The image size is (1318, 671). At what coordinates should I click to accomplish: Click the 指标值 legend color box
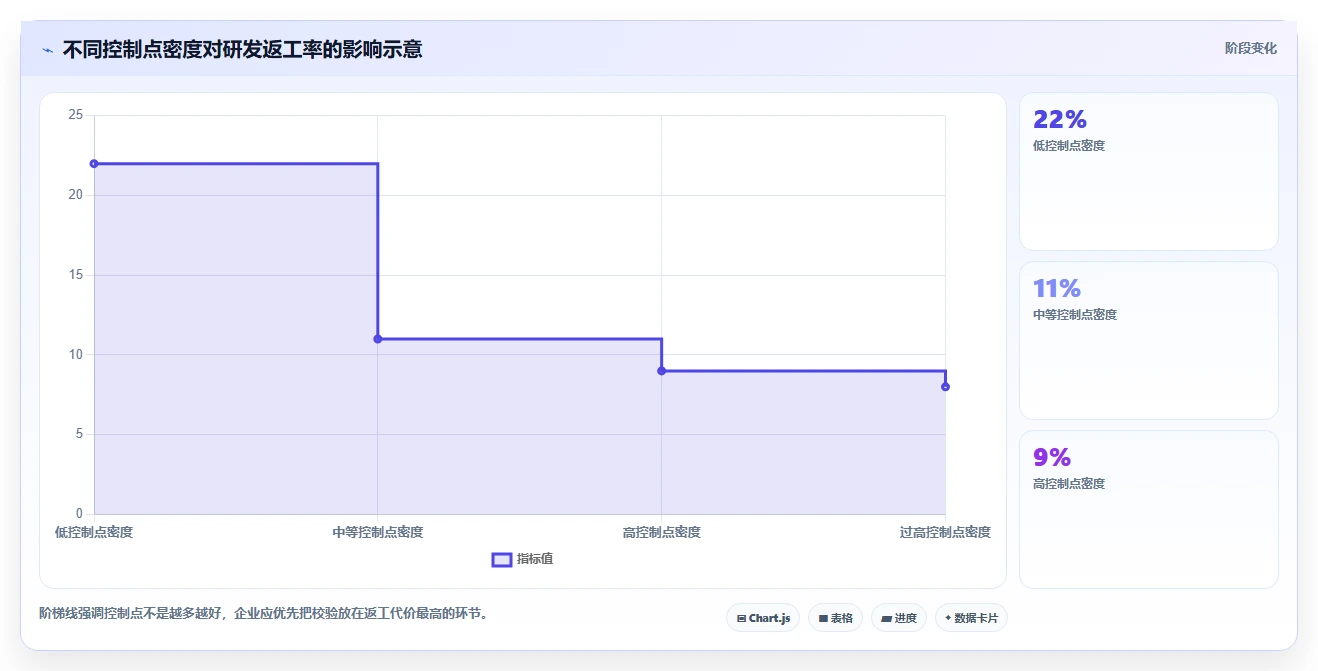502,559
